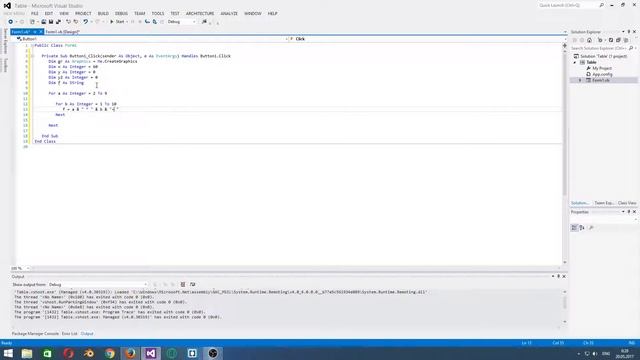Screen dimensions: 640x360
Task: Switch to Team Explorer tab
Action: 604,203
